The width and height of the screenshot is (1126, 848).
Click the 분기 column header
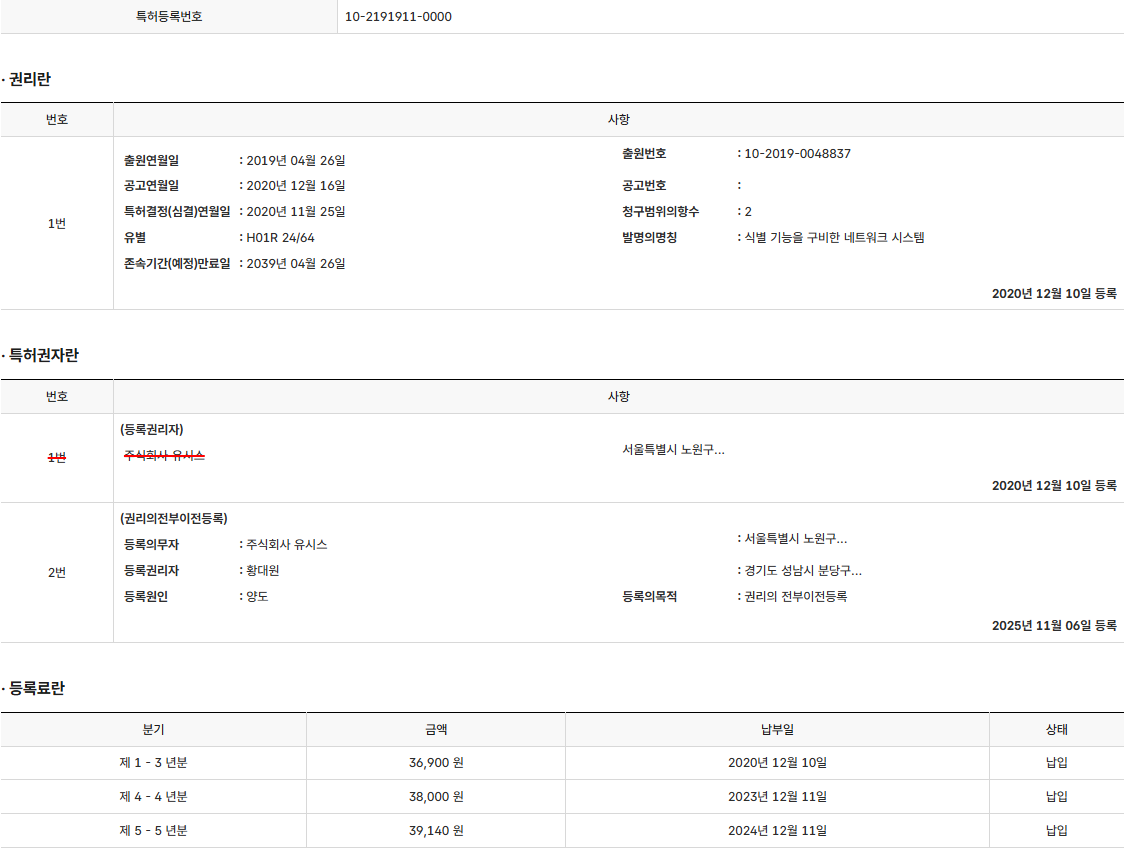point(153,730)
